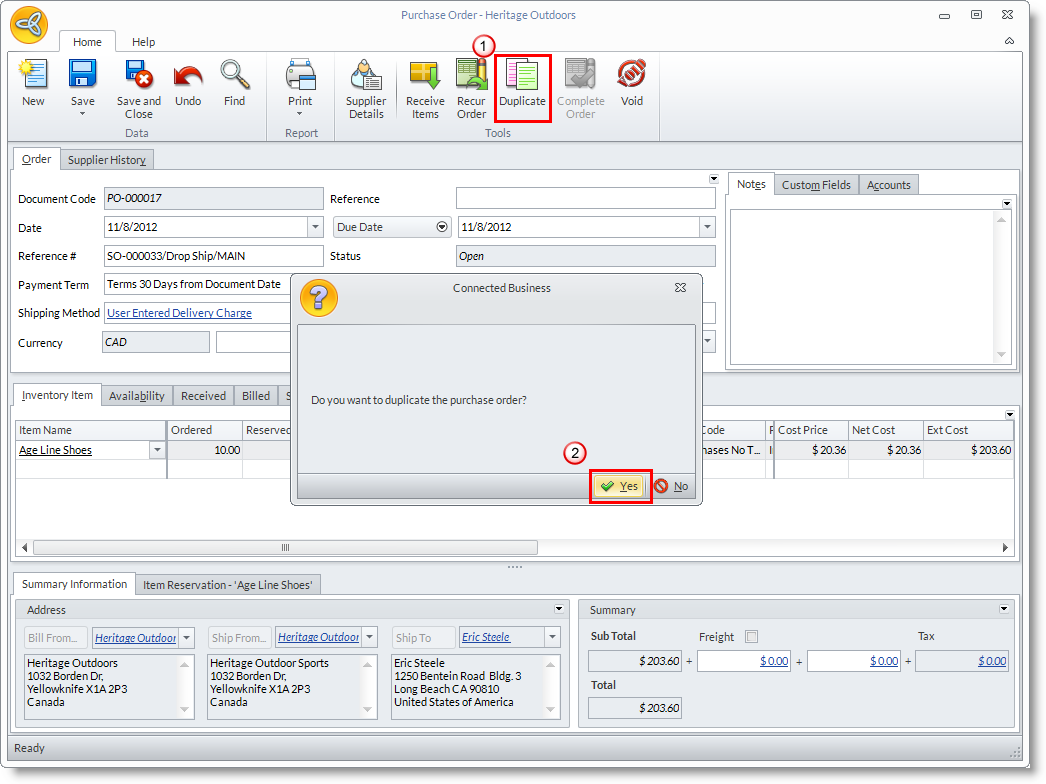Click the horizontal scrollbar in item grid
This screenshot has height=784, width=1046.
(x=285, y=547)
